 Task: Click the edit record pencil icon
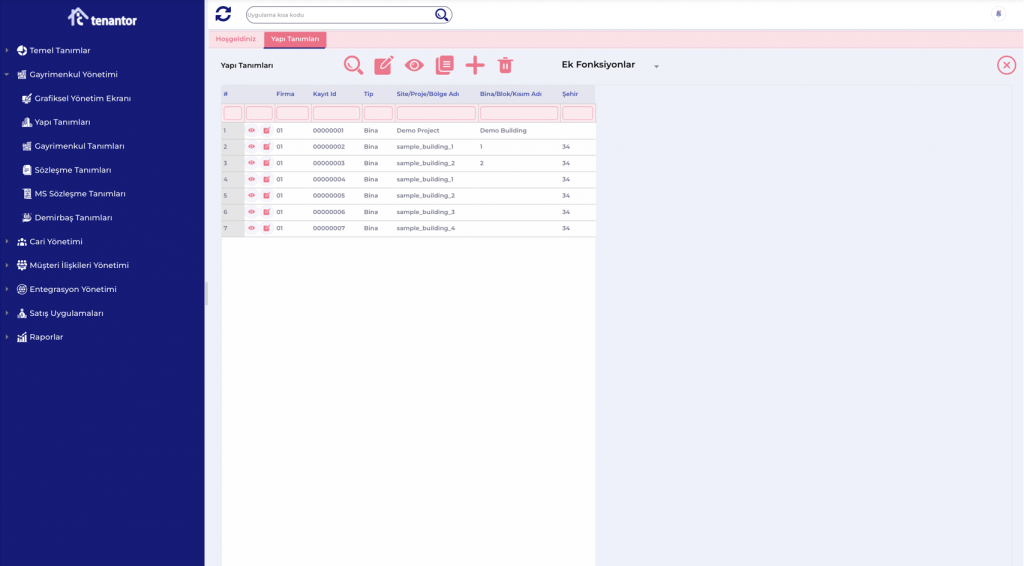click(383, 65)
